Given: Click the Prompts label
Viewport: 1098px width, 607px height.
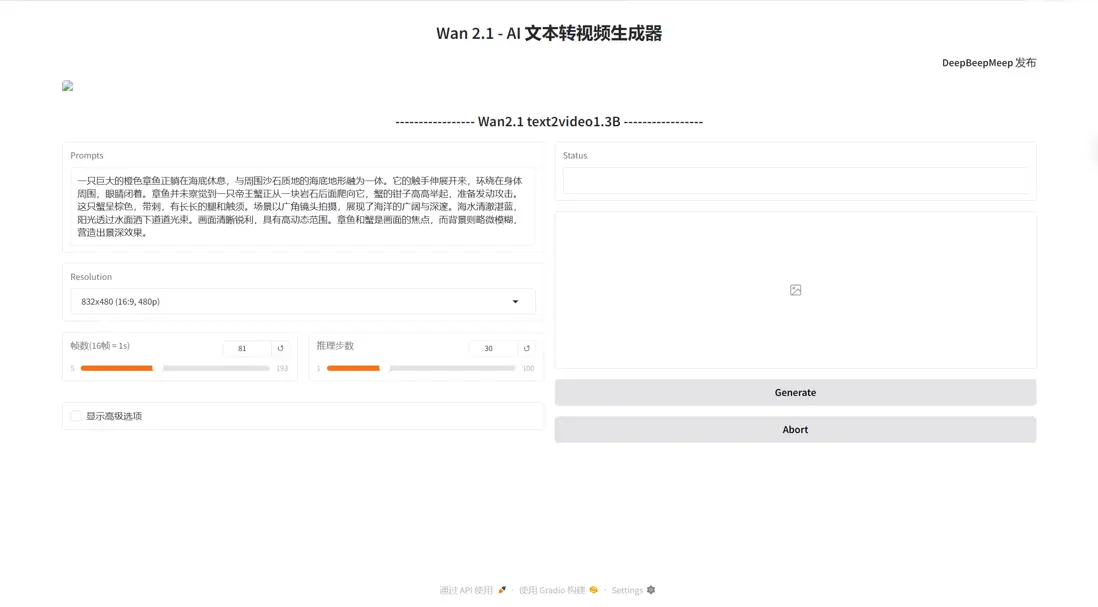Looking at the screenshot, I should pyautogui.click(x=87, y=155).
